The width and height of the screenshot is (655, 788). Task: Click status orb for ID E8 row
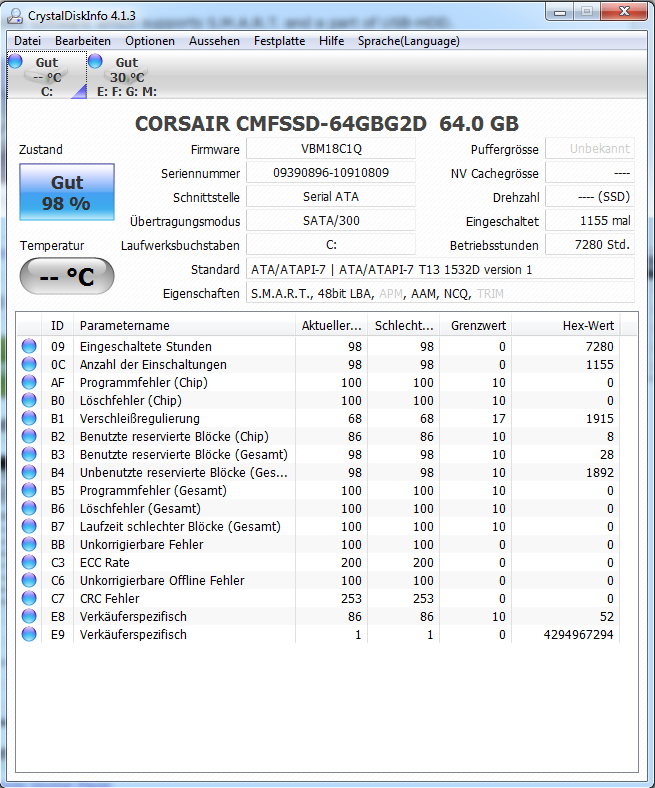(29, 617)
